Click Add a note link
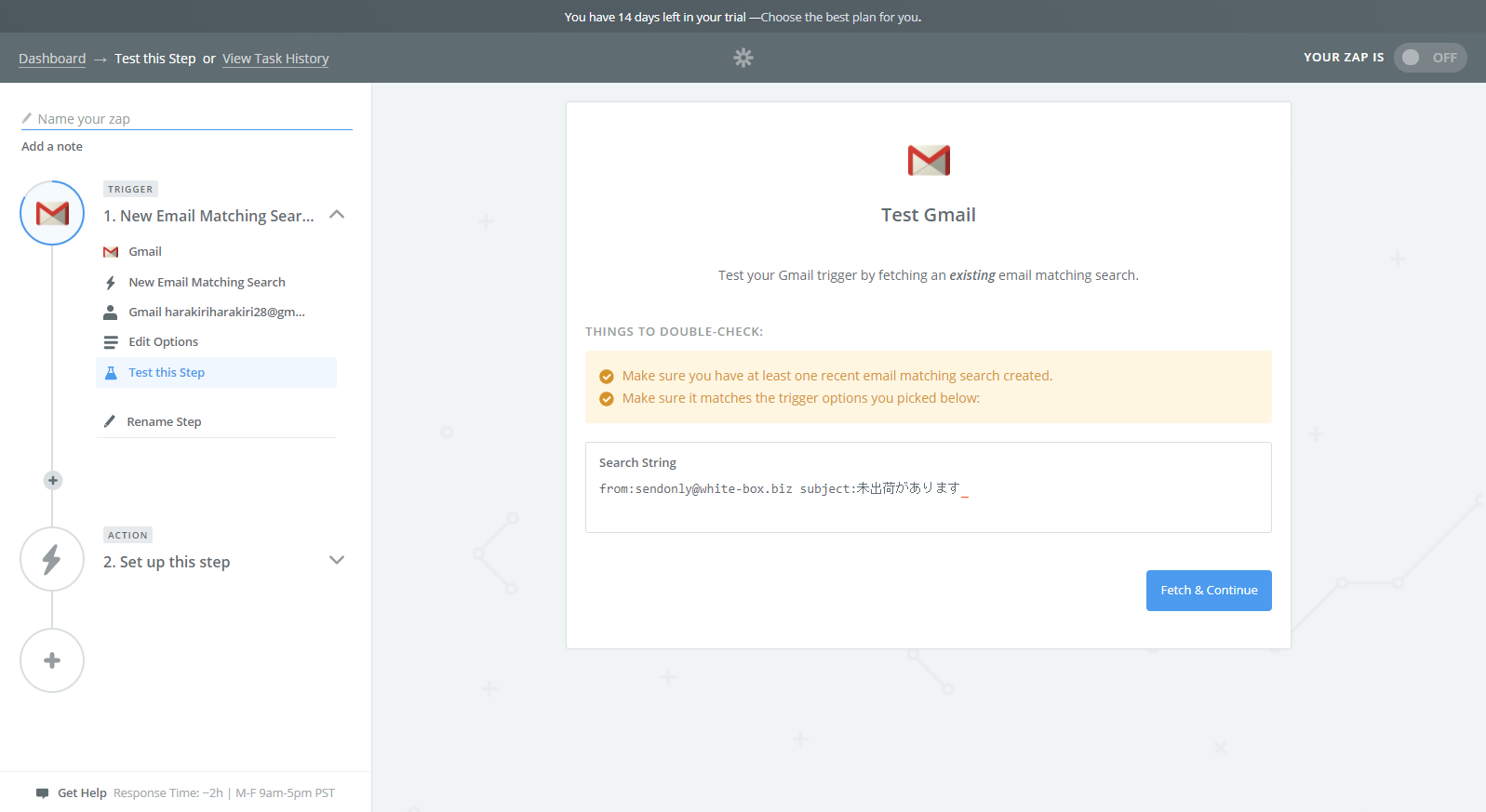 click(x=52, y=147)
